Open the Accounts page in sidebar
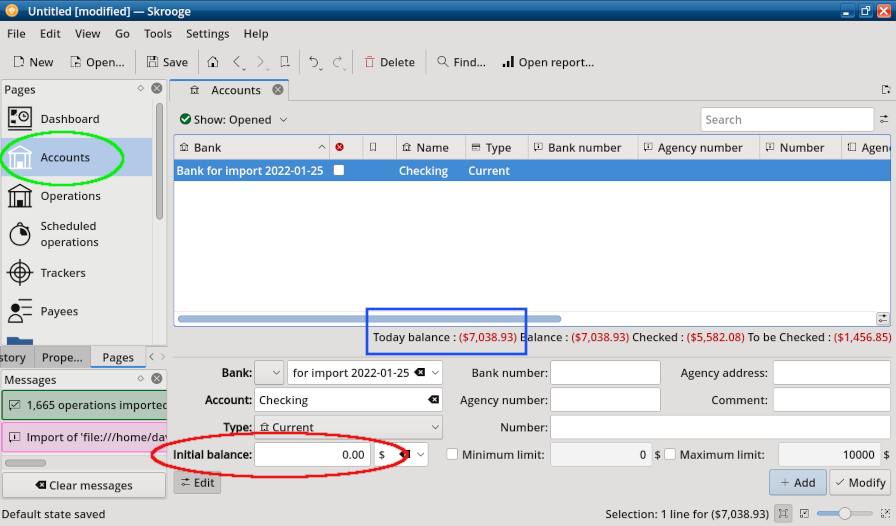896x526 pixels. click(x=77, y=157)
